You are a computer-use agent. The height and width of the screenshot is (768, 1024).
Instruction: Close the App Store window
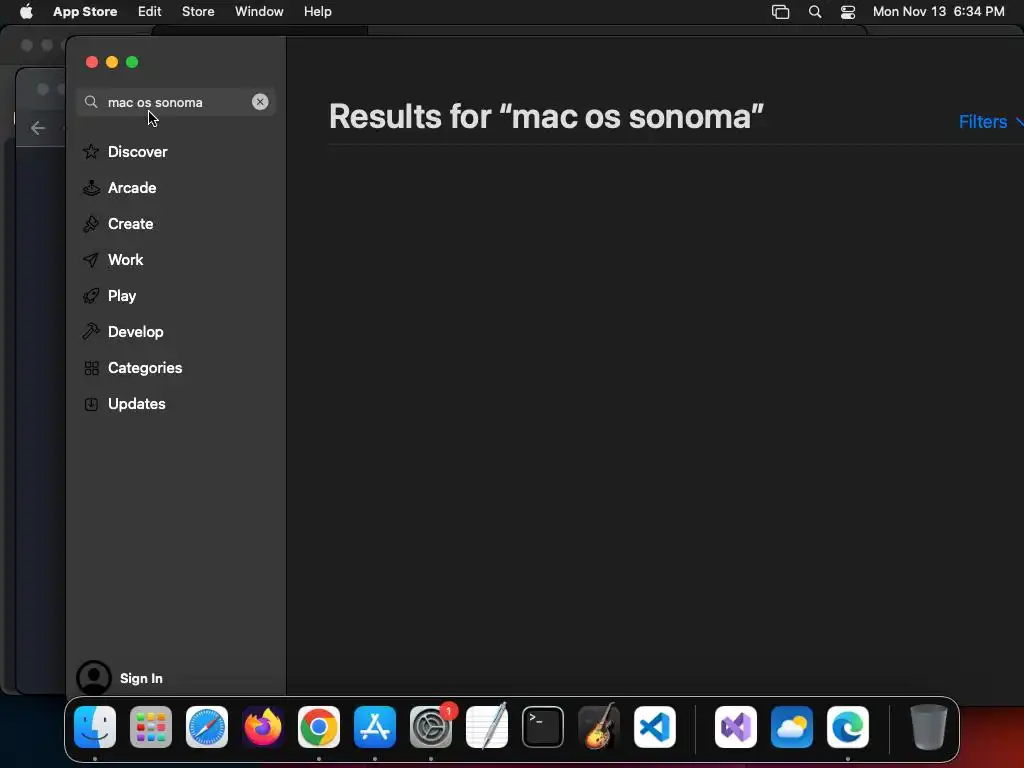pos(92,62)
